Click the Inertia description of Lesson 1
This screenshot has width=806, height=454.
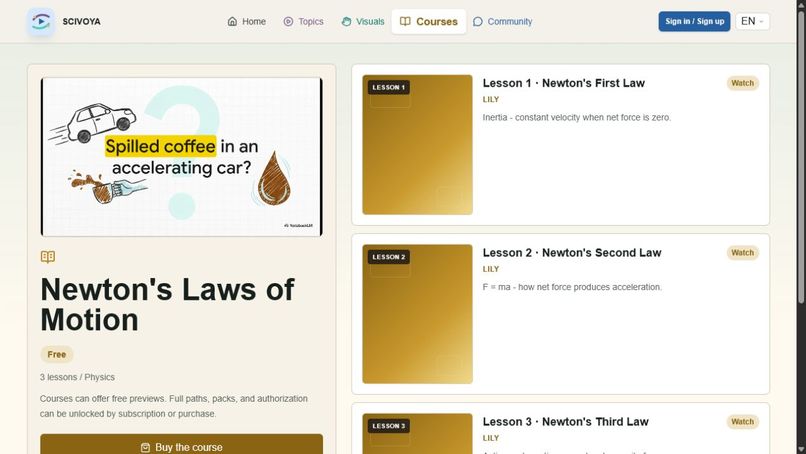point(577,118)
